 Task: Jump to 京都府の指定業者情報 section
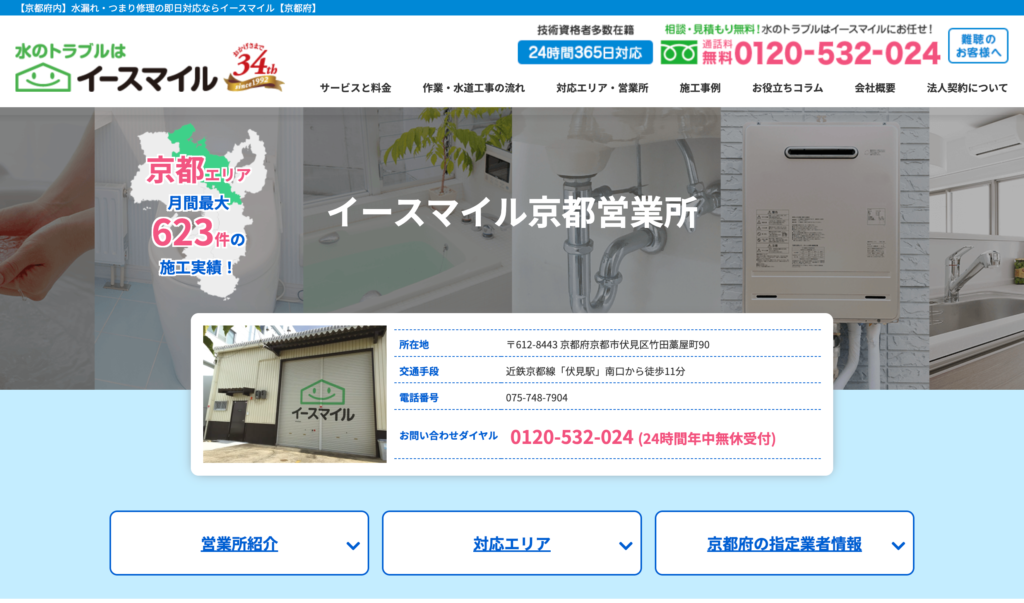(784, 544)
